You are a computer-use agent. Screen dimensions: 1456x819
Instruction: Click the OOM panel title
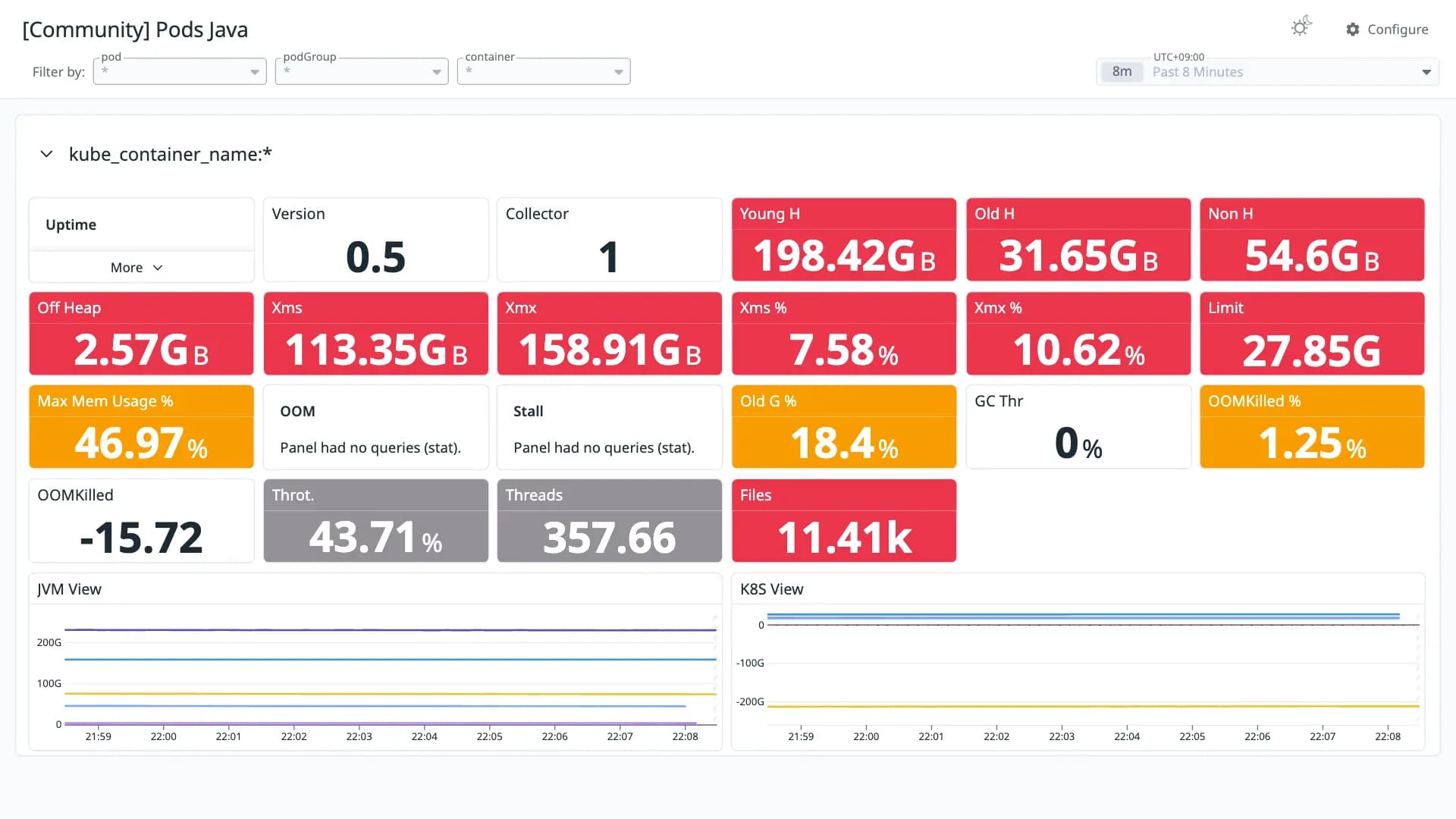coord(297,411)
